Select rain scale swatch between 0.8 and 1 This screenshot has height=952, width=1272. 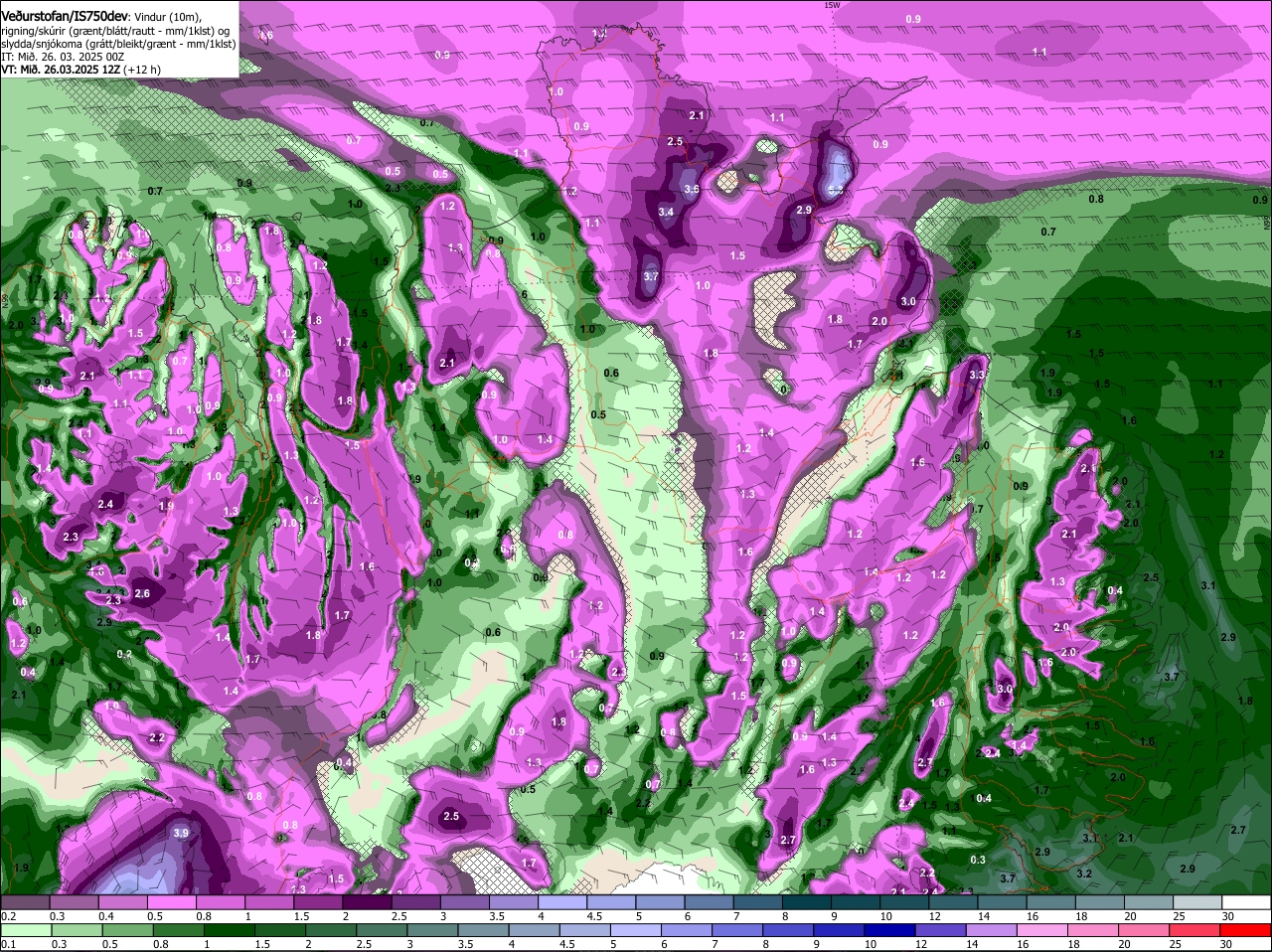[179, 930]
